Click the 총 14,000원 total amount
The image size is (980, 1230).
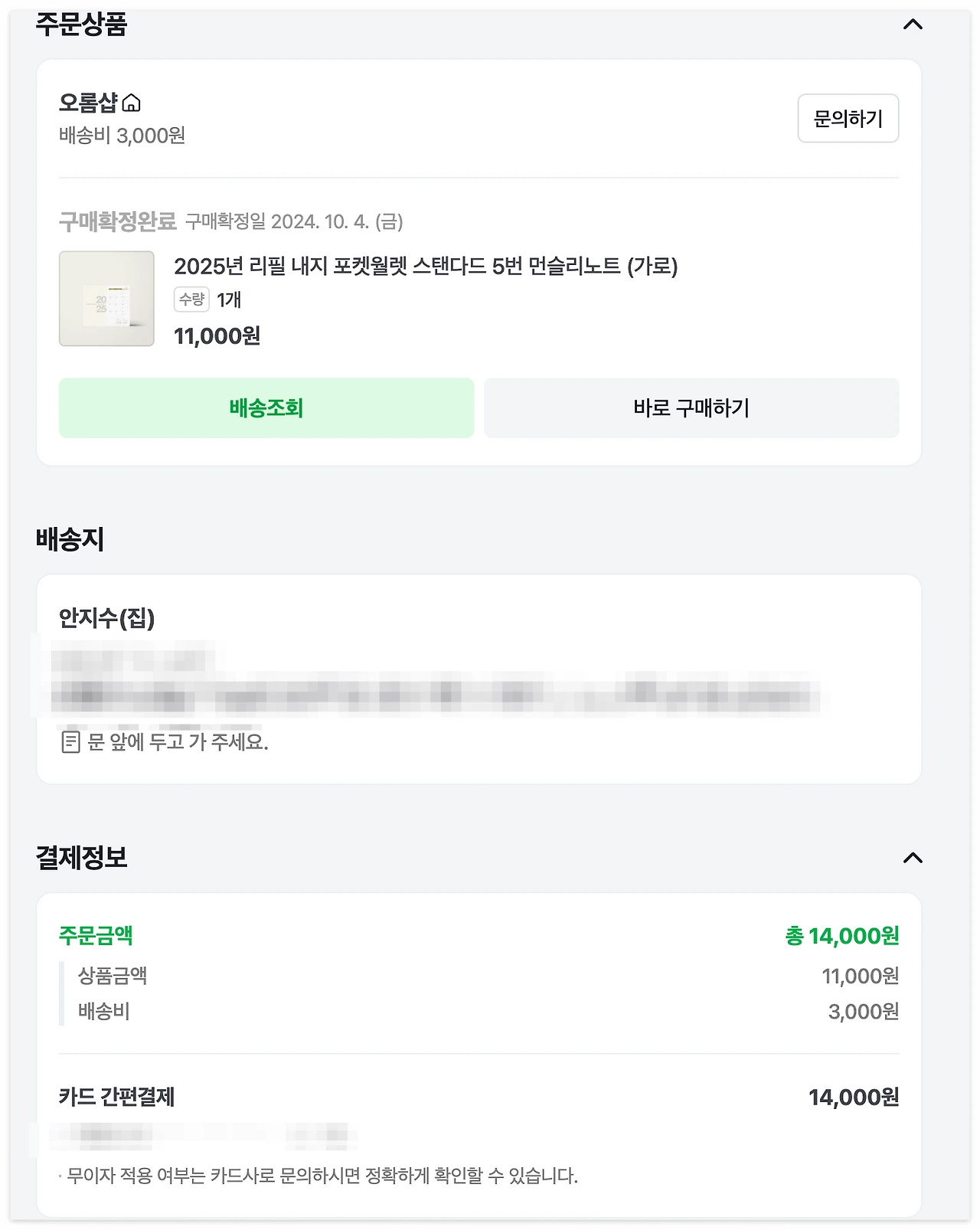(x=841, y=936)
